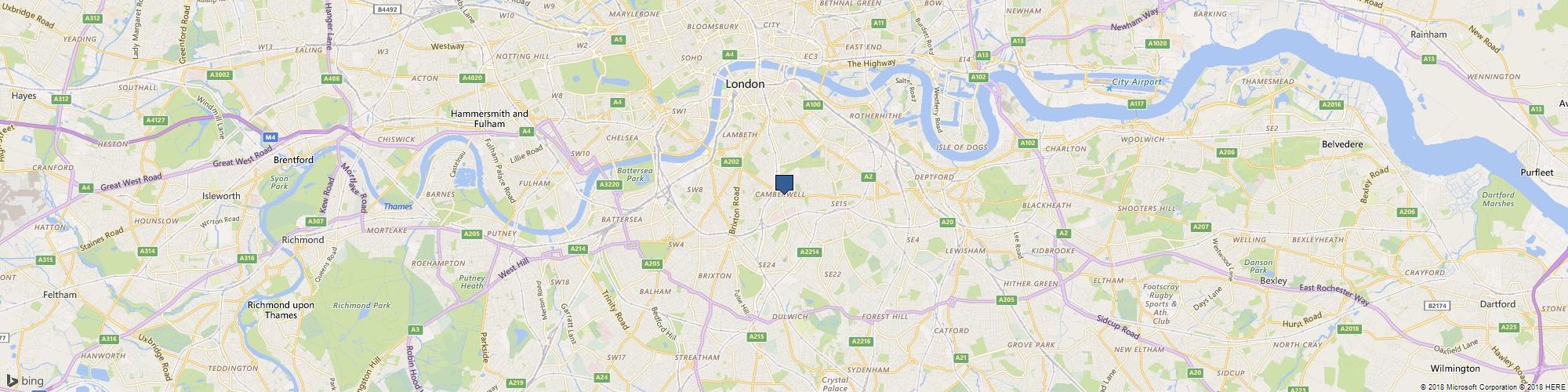Click the A3220 road shield near Battersea
Image resolution: width=1568 pixels, height=392 pixels.
coord(608,184)
